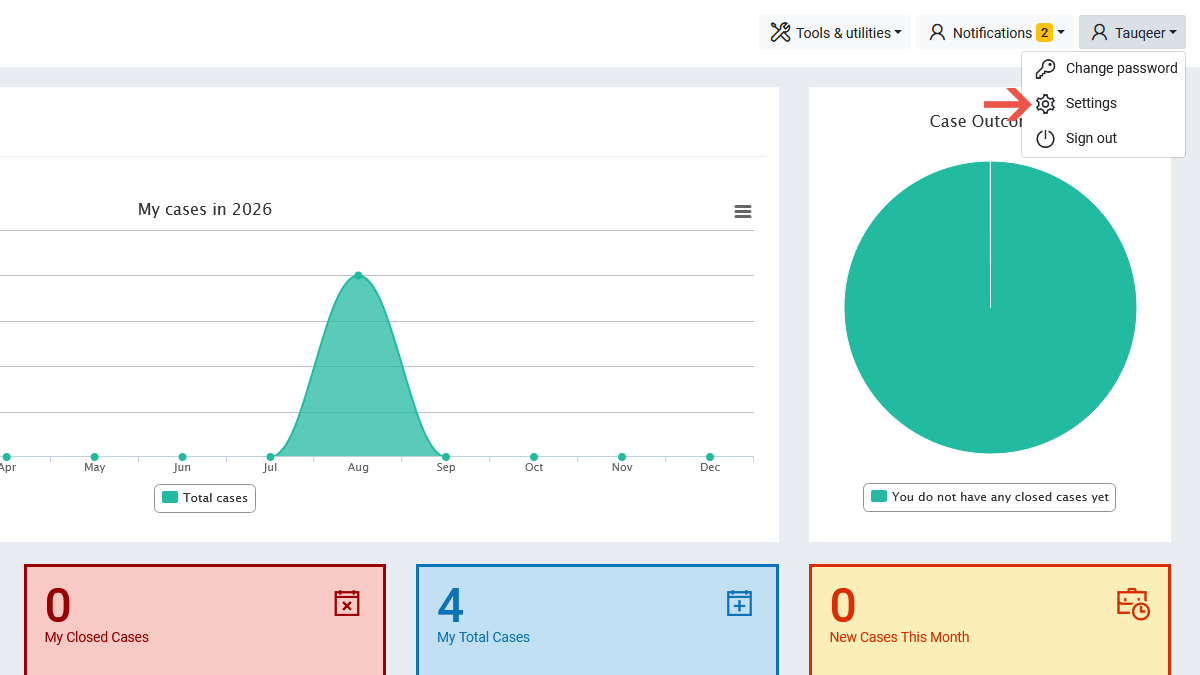Click the Jul data point on chart
This screenshot has width=1200, height=675.
pyautogui.click(x=270, y=457)
